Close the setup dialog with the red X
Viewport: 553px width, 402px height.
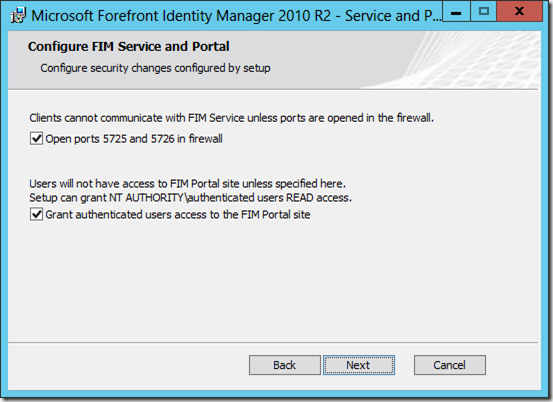pyautogui.click(x=519, y=11)
